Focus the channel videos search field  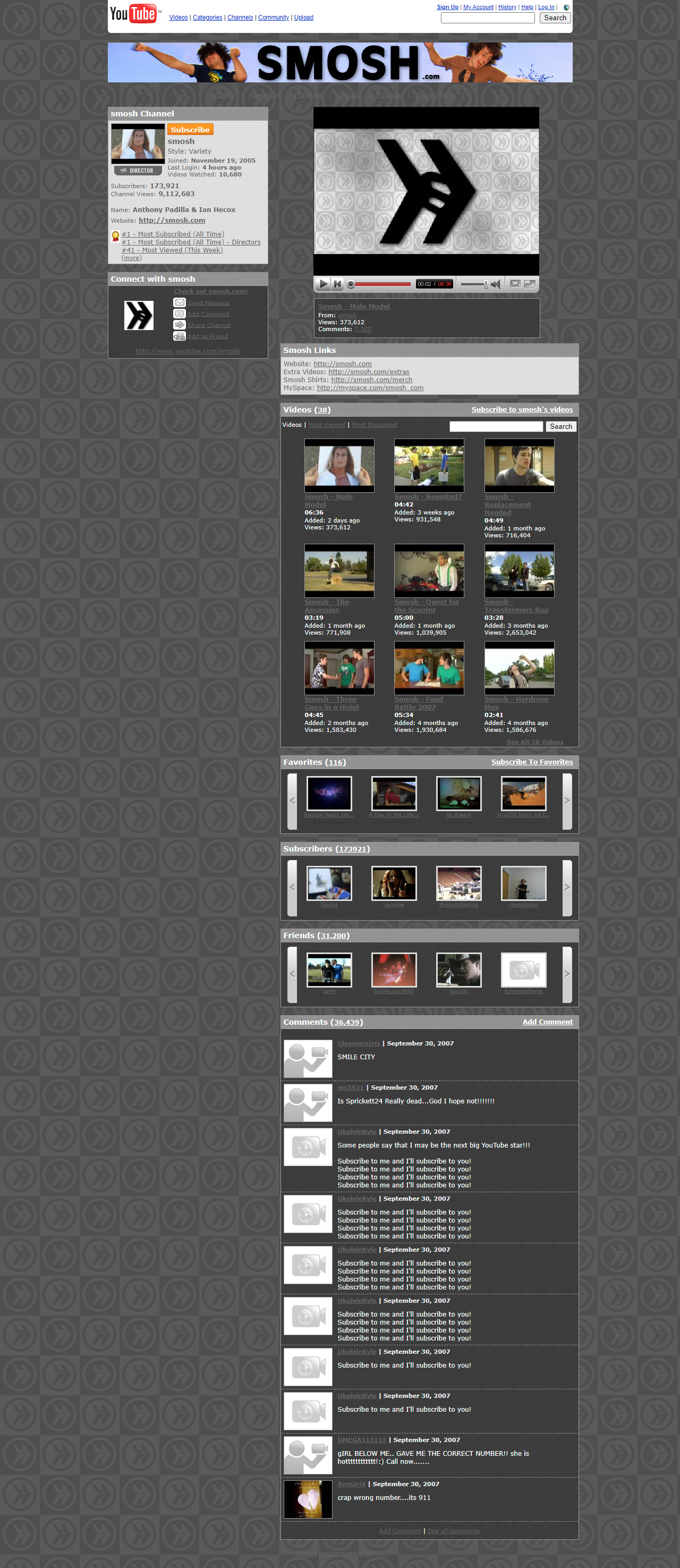click(x=496, y=427)
